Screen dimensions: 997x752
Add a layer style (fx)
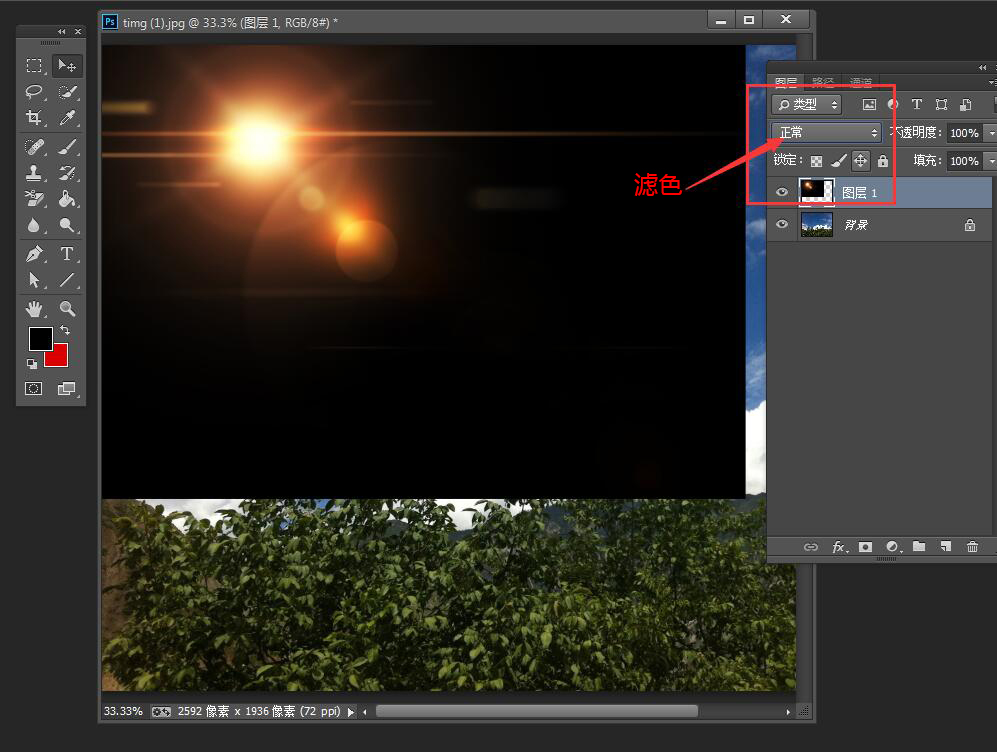click(x=840, y=547)
